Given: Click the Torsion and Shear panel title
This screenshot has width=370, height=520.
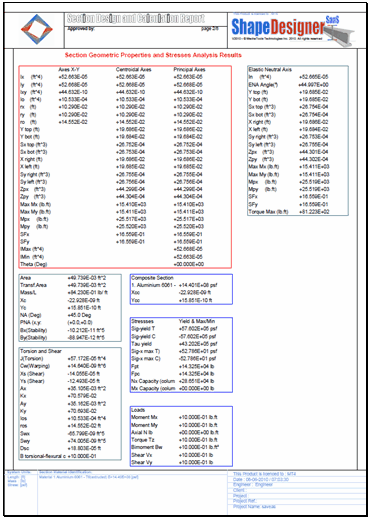Looking at the screenshot, I should coord(41,351).
